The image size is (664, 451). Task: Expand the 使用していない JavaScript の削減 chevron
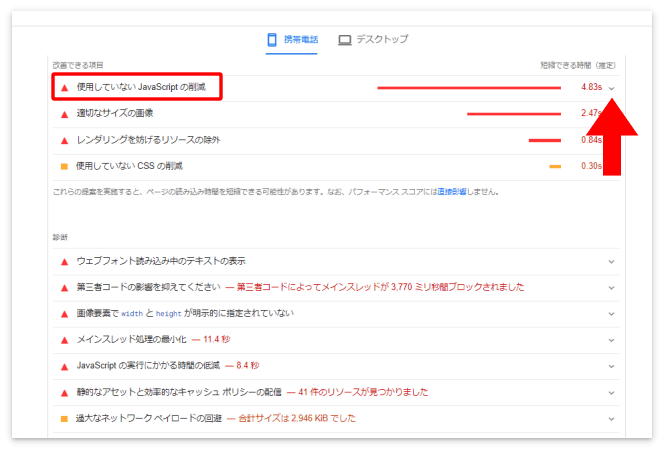[x=611, y=88]
